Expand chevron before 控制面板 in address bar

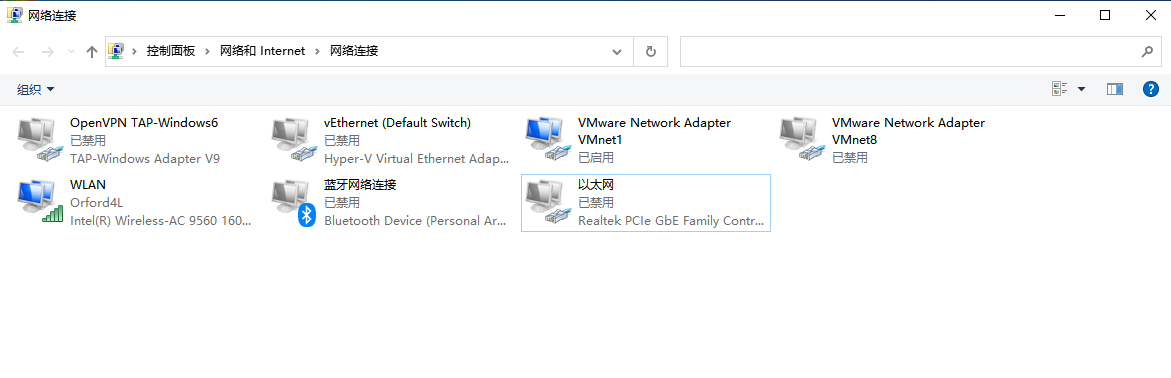[x=135, y=52]
